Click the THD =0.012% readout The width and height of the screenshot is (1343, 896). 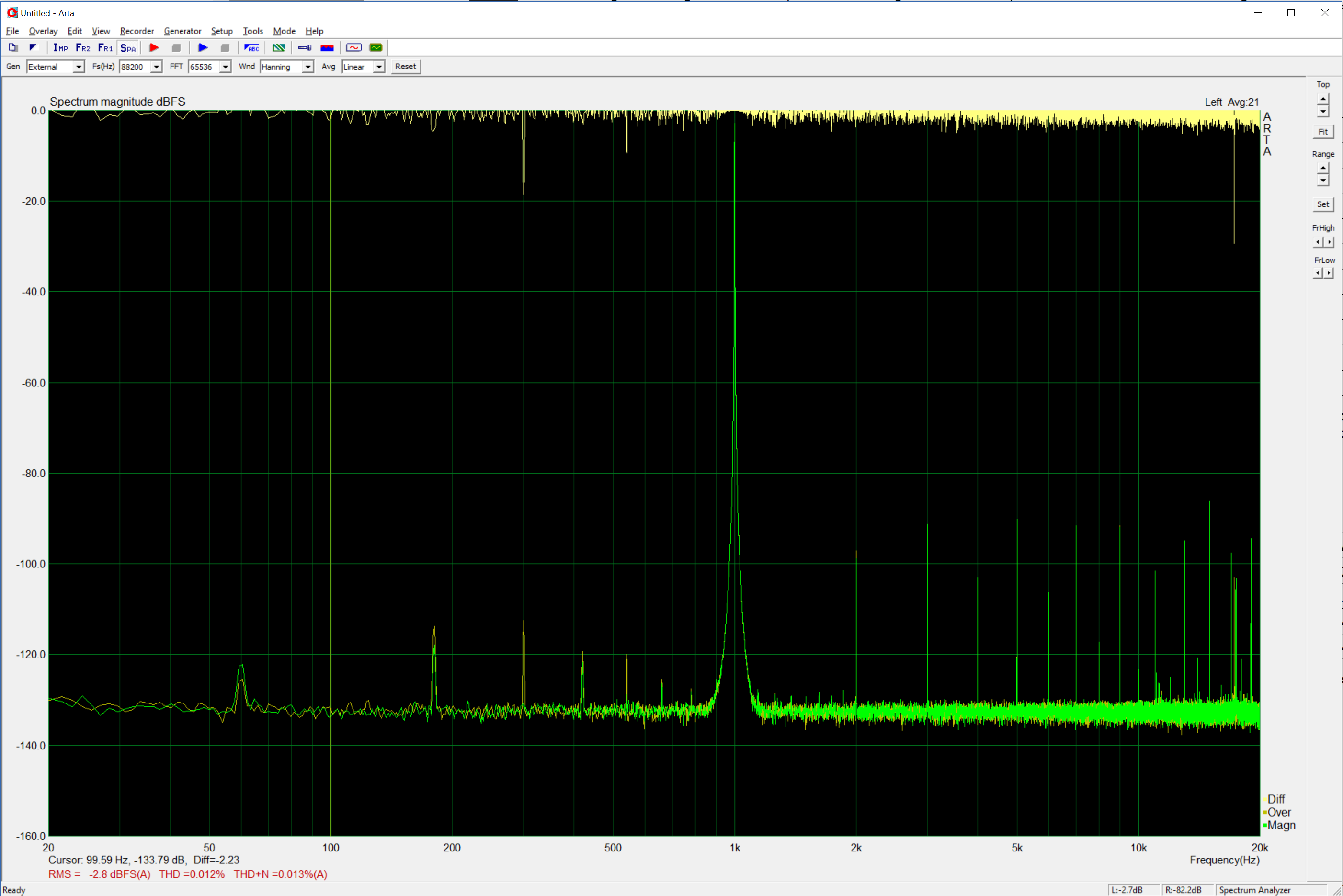[192, 874]
